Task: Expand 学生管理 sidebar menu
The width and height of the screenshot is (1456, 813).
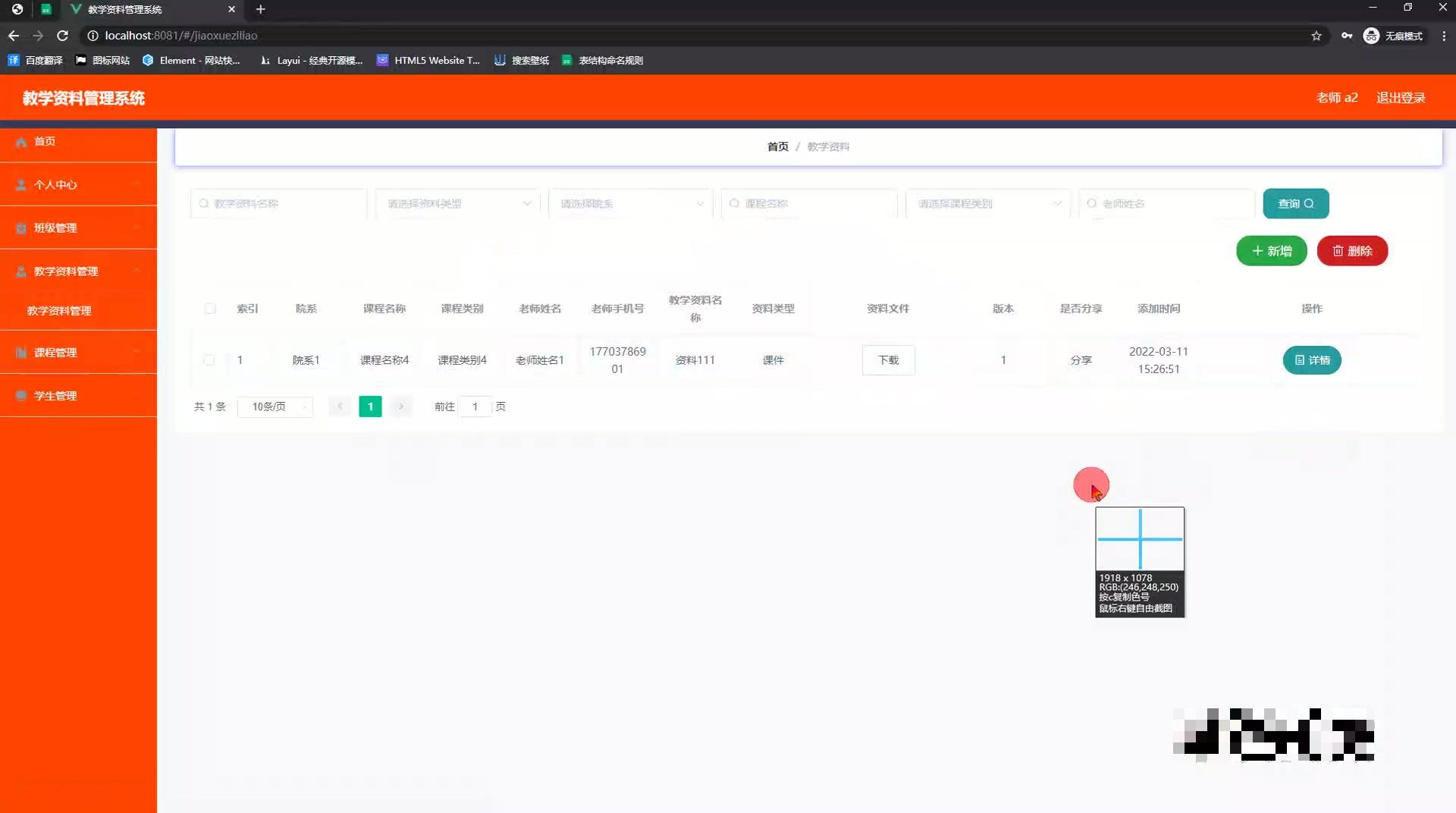Action: (78, 395)
